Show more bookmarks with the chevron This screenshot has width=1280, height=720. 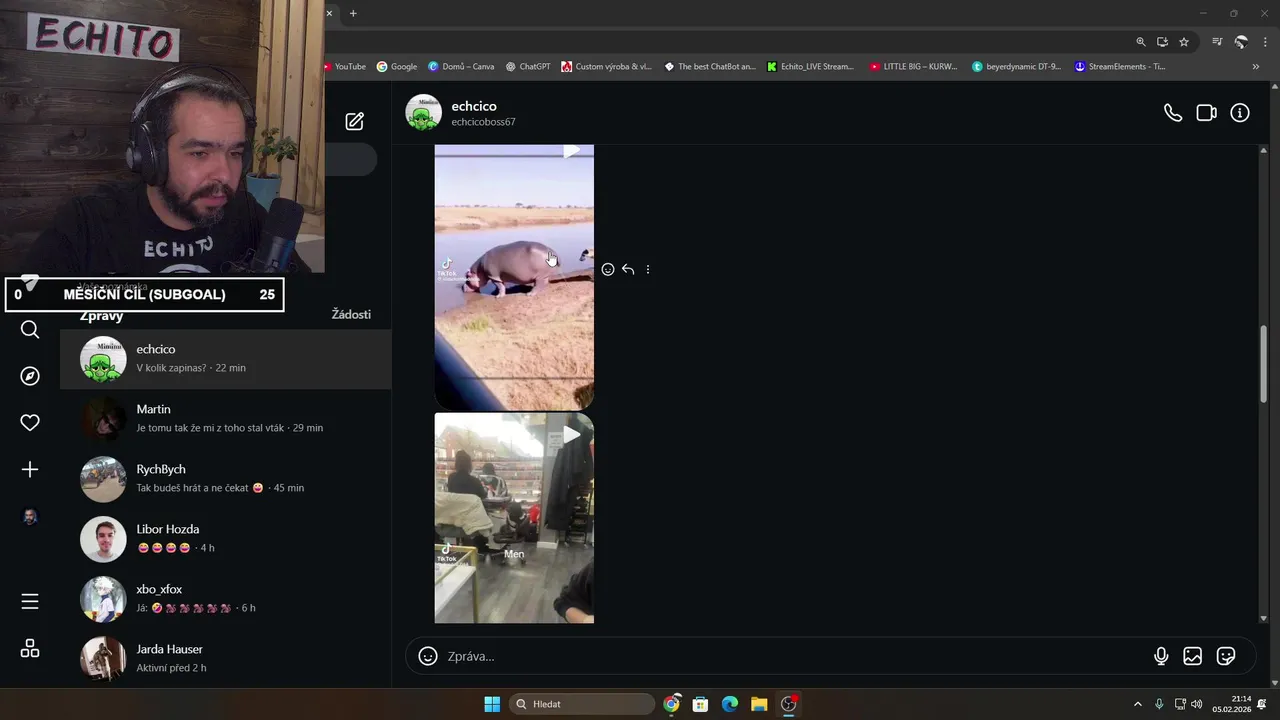(1256, 67)
